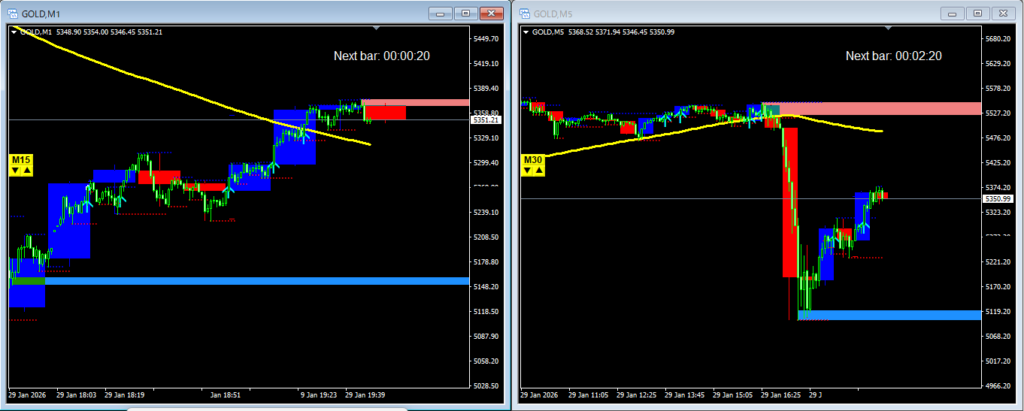The height and width of the screenshot is (411, 1024).
Task: Click the chart icon in GOLD,M5 title bar
Action: (525, 13)
